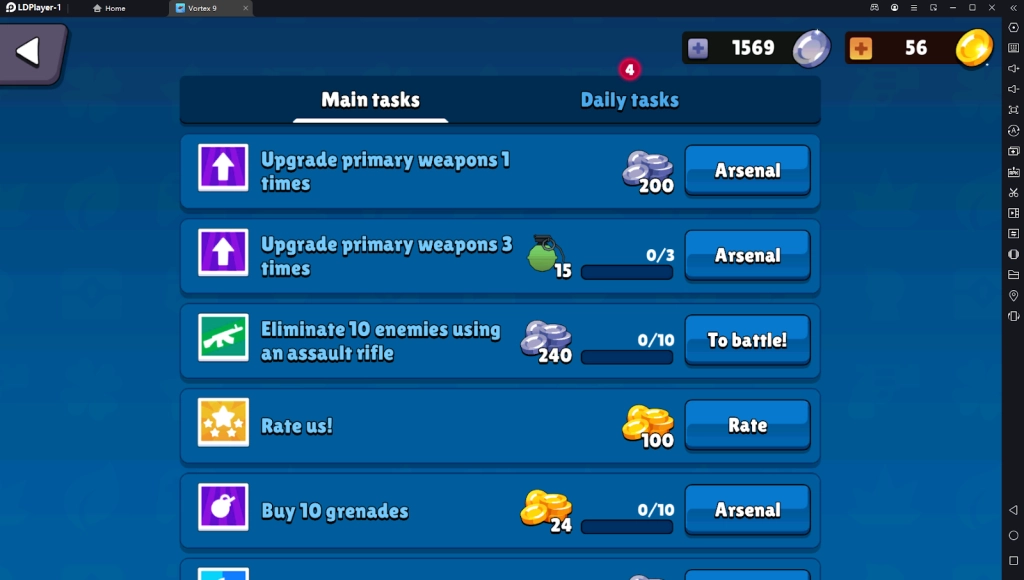The width and height of the screenshot is (1024, 580).
Task: Select the Main tasks tab
Action: click(370, 100)
